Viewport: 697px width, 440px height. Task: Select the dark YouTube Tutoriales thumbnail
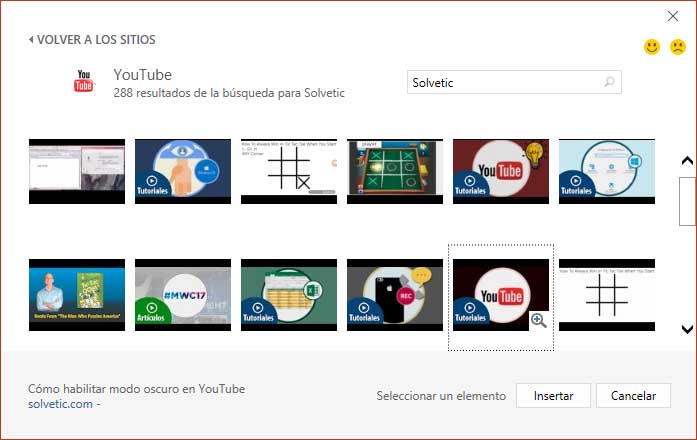(x=501, y=295)
